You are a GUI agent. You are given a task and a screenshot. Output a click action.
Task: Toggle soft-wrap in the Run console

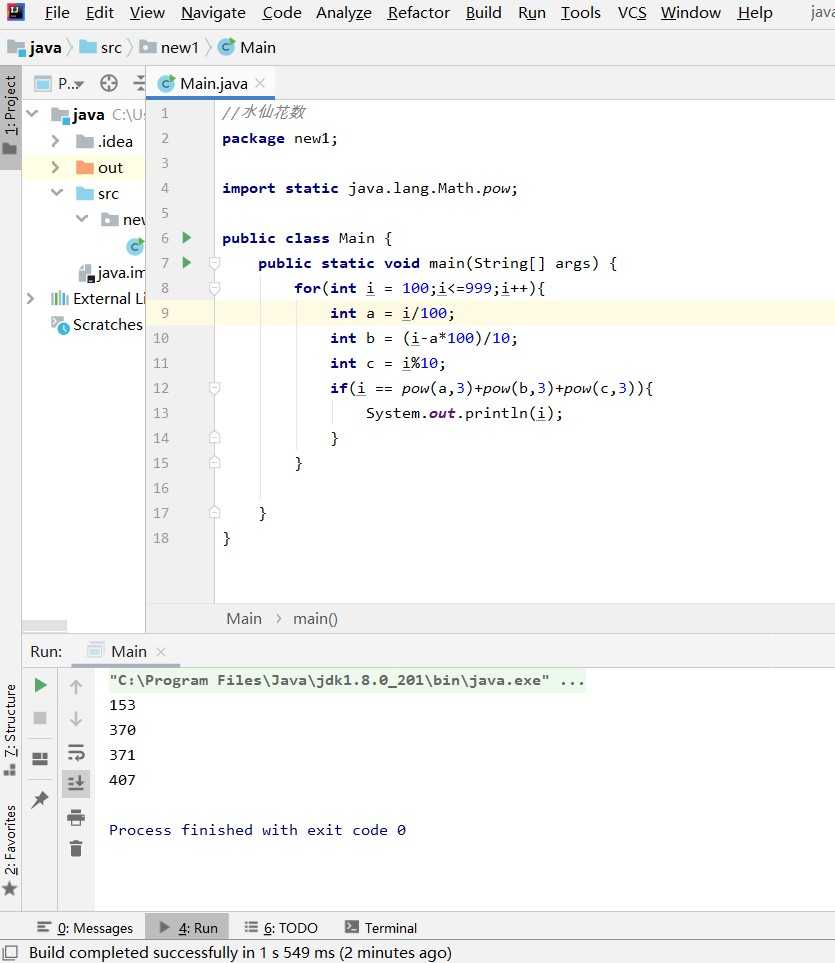click(76, 752)
